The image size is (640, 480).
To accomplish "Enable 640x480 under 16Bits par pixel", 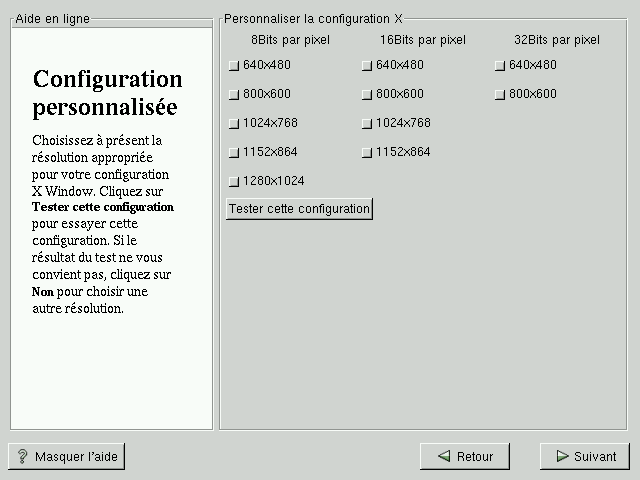I will coord(367,66).
